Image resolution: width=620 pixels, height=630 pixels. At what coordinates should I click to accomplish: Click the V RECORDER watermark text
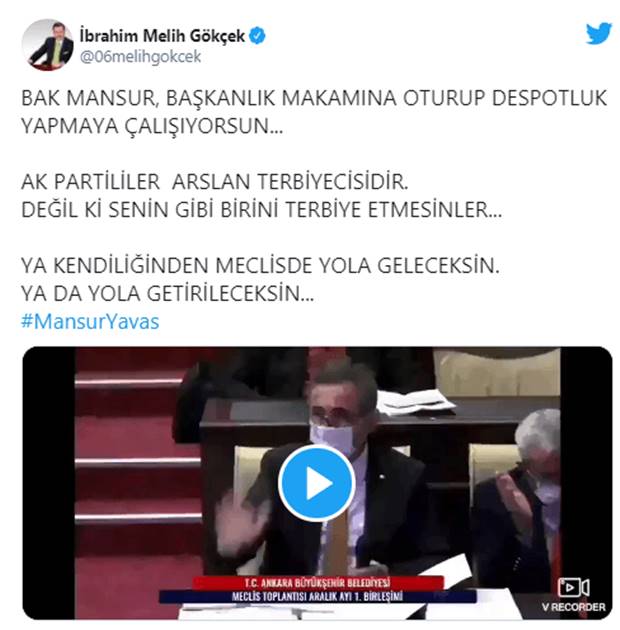point(573,607)
